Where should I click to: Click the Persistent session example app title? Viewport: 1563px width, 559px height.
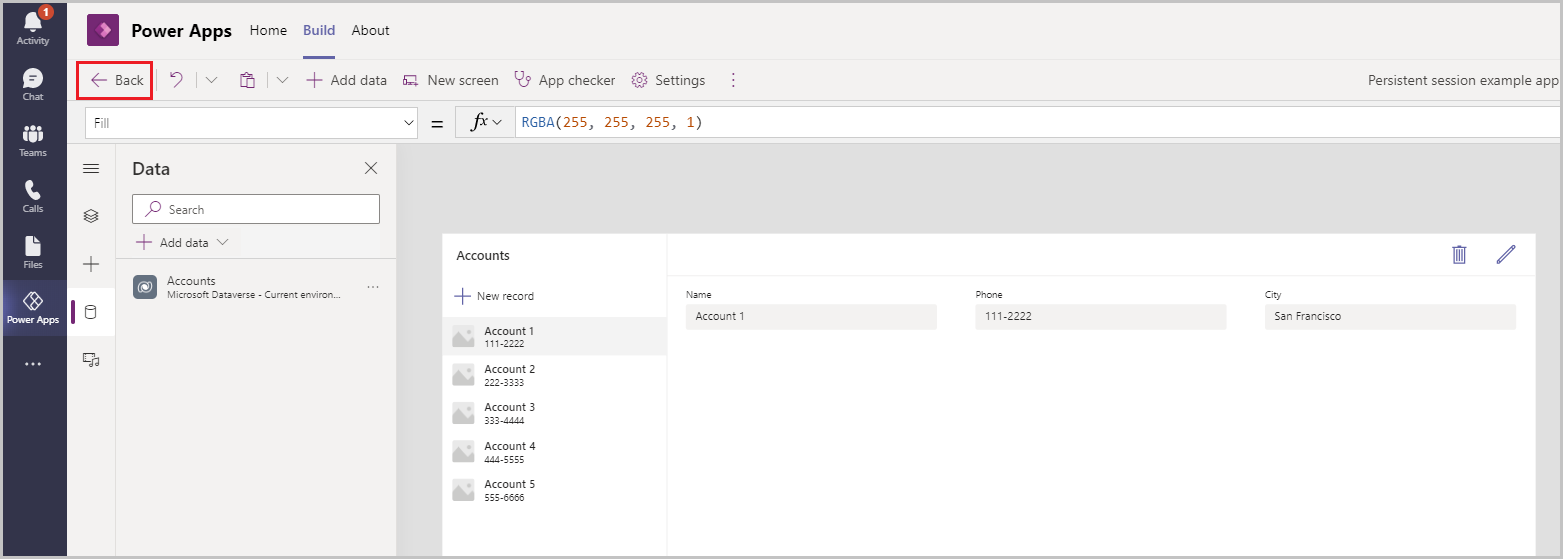(x=1463, y=80)
